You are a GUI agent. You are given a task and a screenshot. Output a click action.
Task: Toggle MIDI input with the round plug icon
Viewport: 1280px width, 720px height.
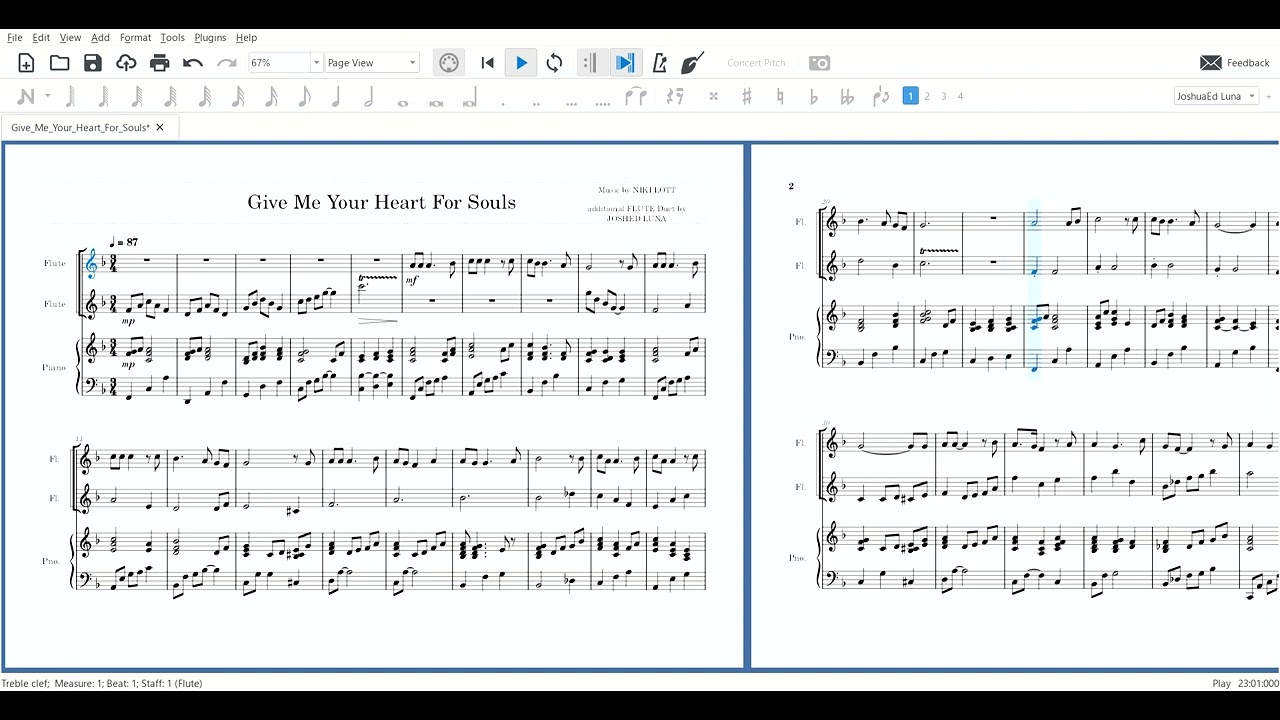pos(449,63)
